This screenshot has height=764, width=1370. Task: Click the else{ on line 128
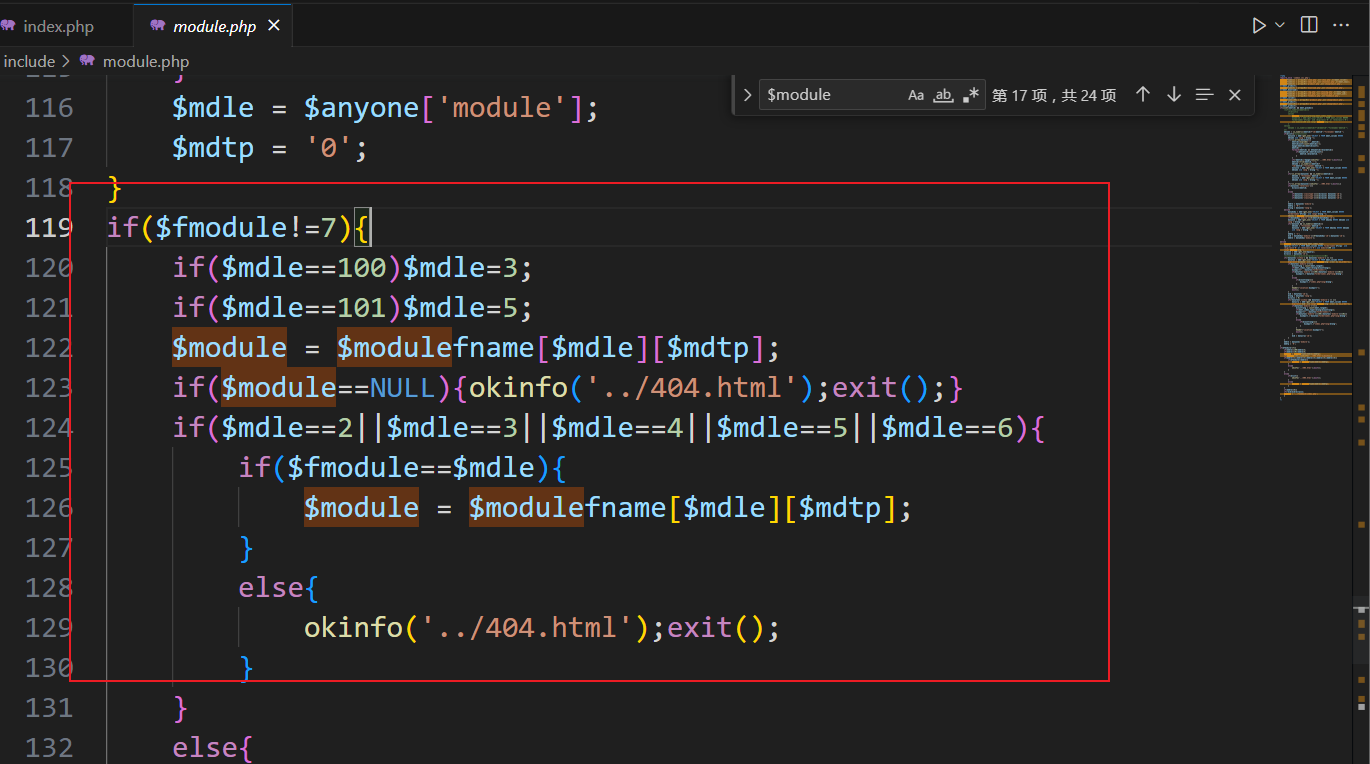278,587
